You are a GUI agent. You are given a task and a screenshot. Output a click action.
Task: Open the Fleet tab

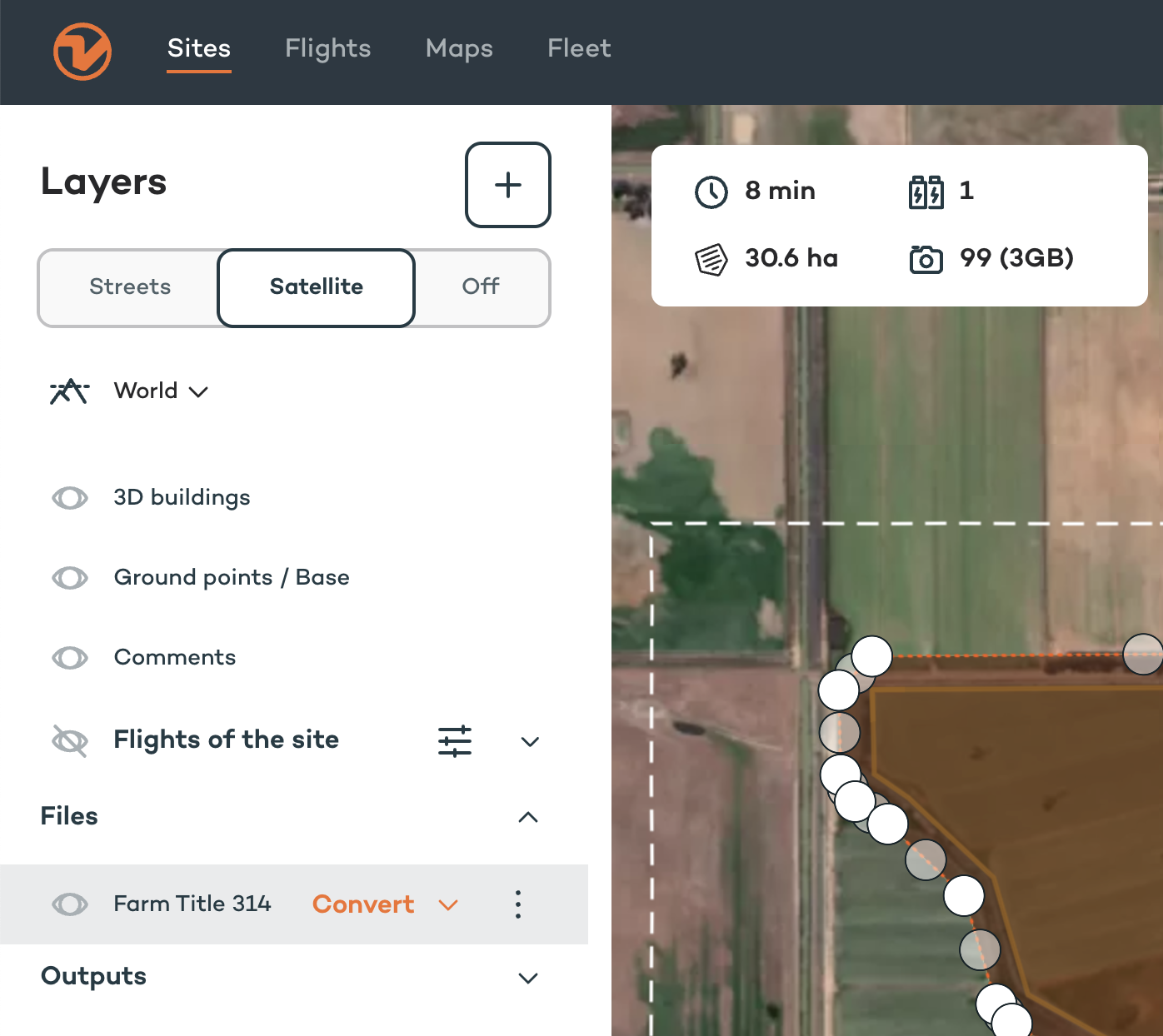tap(579, 48)
